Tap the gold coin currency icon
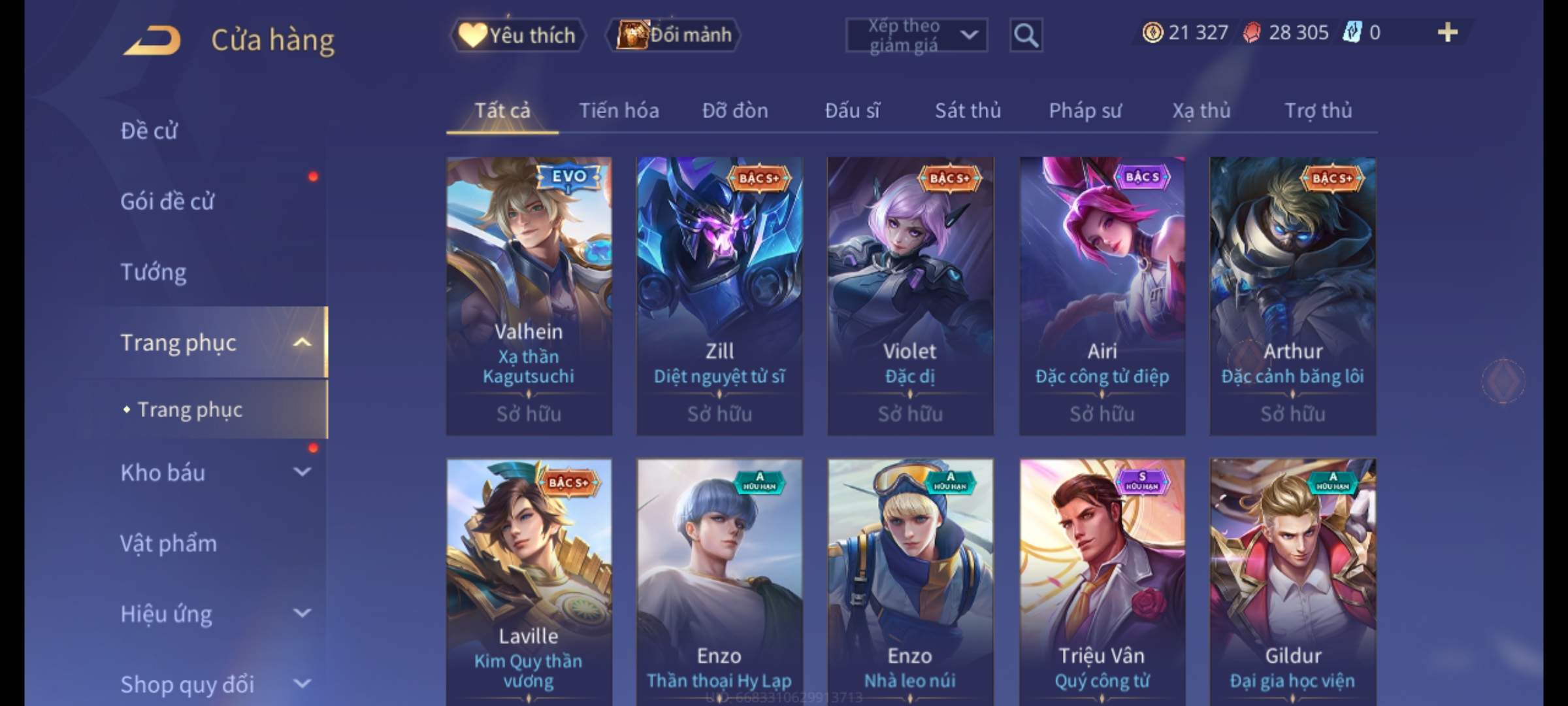Image resolution: width=1568 pixels, height=706 pixels. click(x=1152, y=33)
